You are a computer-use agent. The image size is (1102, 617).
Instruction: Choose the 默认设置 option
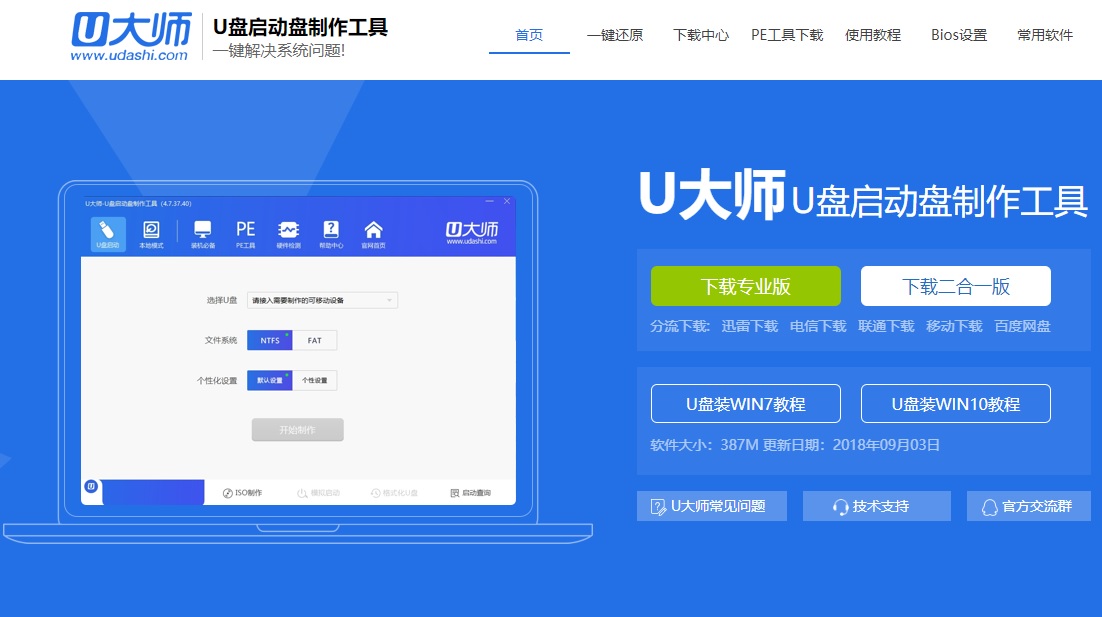point(270,380)
